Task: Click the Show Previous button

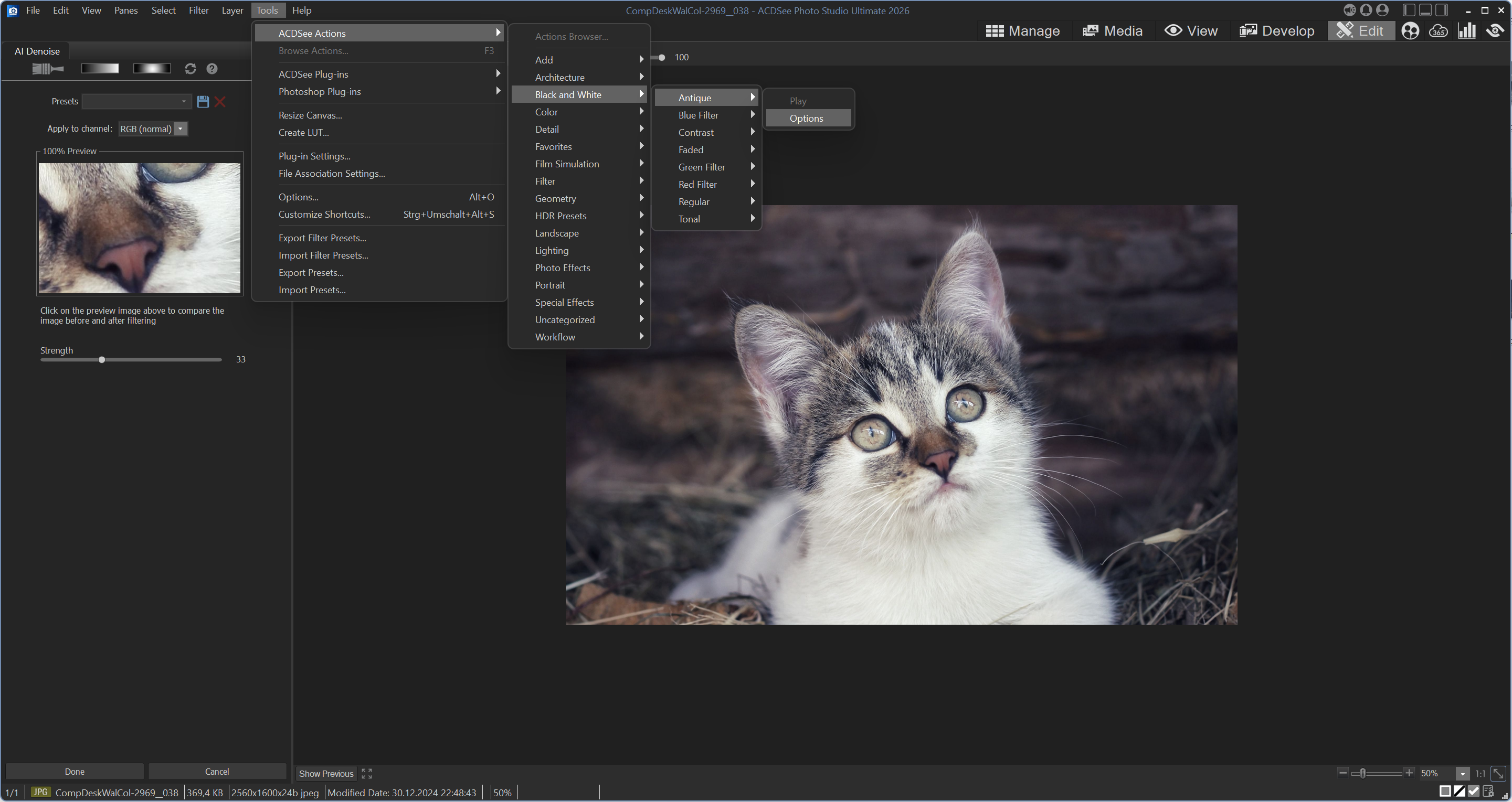Action: [x=326, y=773]
